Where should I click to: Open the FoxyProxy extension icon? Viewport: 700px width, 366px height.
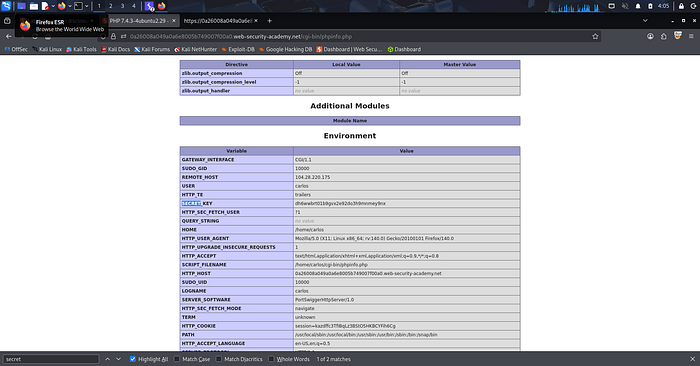point(678,36)
